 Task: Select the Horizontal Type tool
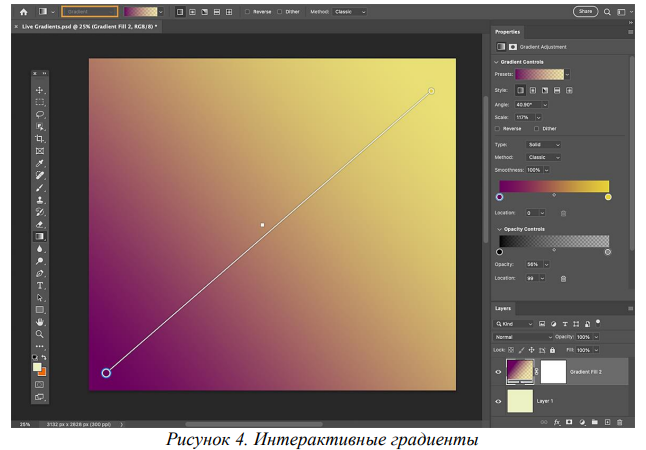pos(40,285)
